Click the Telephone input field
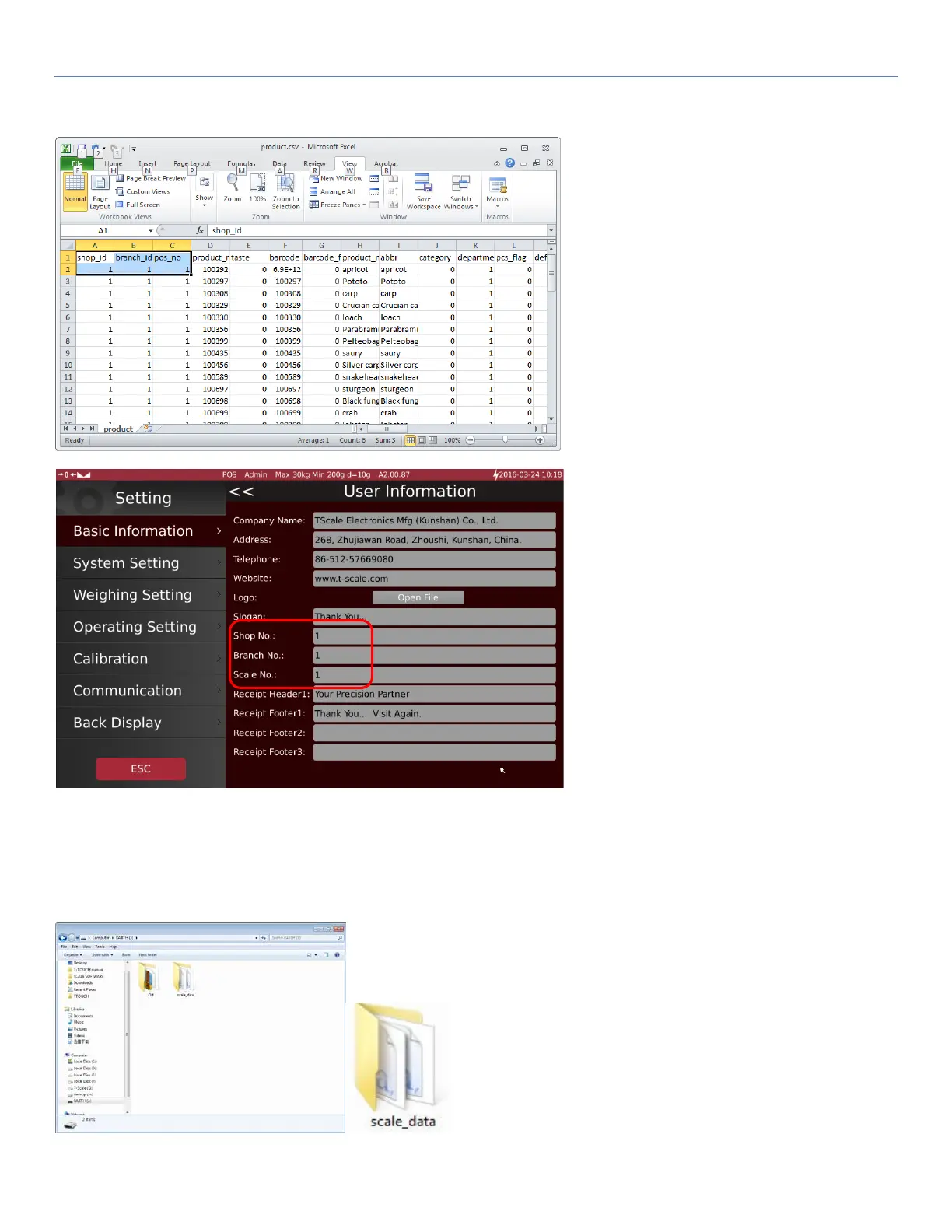Screen dimensions: 952x1232 click(x=434, y=559)
